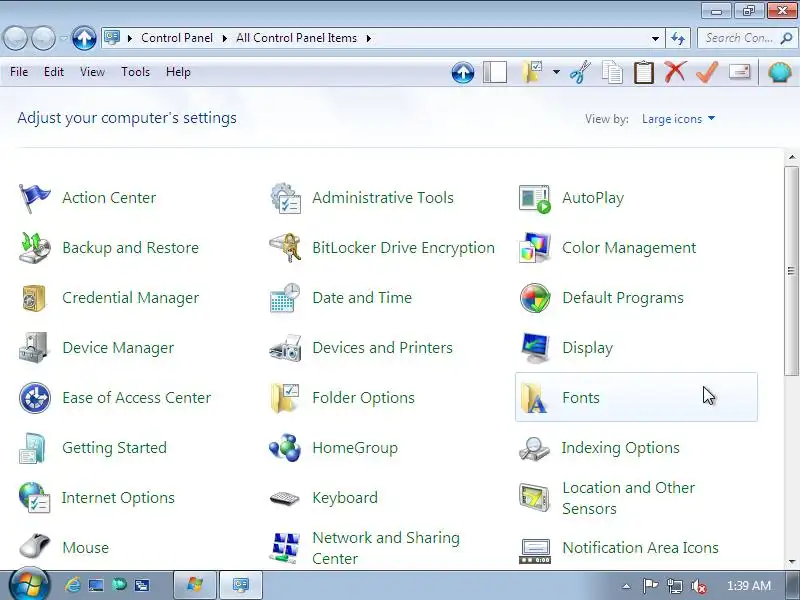Open the Display monitor icon
Image resolution: width=800 pixels, height=600 pixels.
535,348
